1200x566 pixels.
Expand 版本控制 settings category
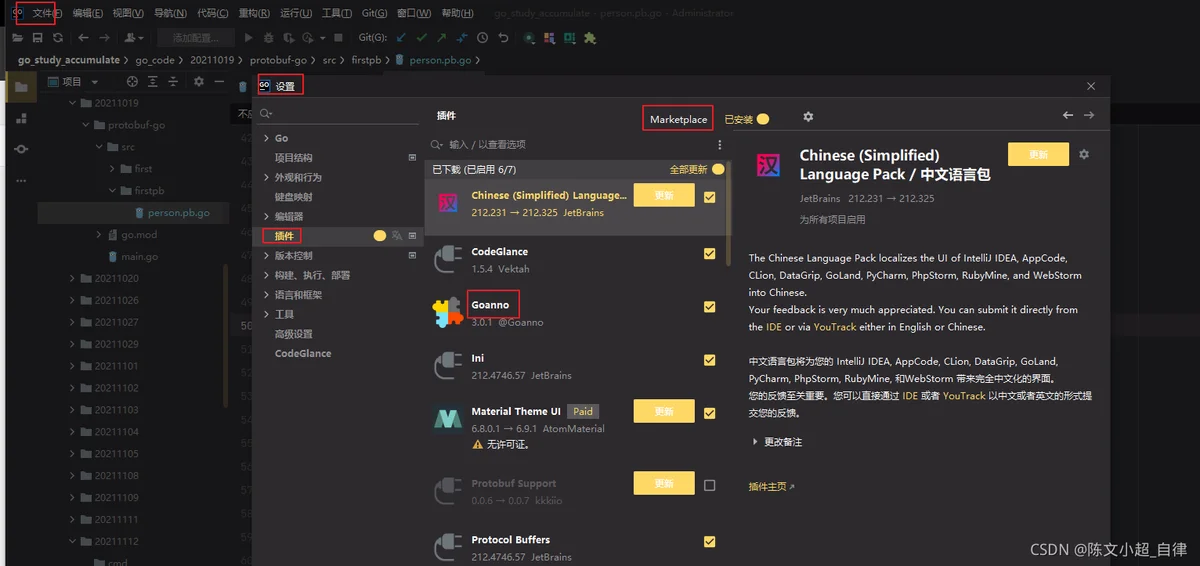click(266, 255)
